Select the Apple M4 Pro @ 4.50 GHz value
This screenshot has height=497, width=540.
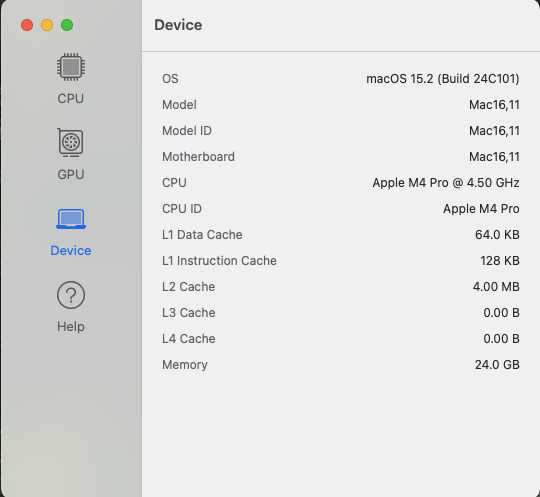click(446, 183)
